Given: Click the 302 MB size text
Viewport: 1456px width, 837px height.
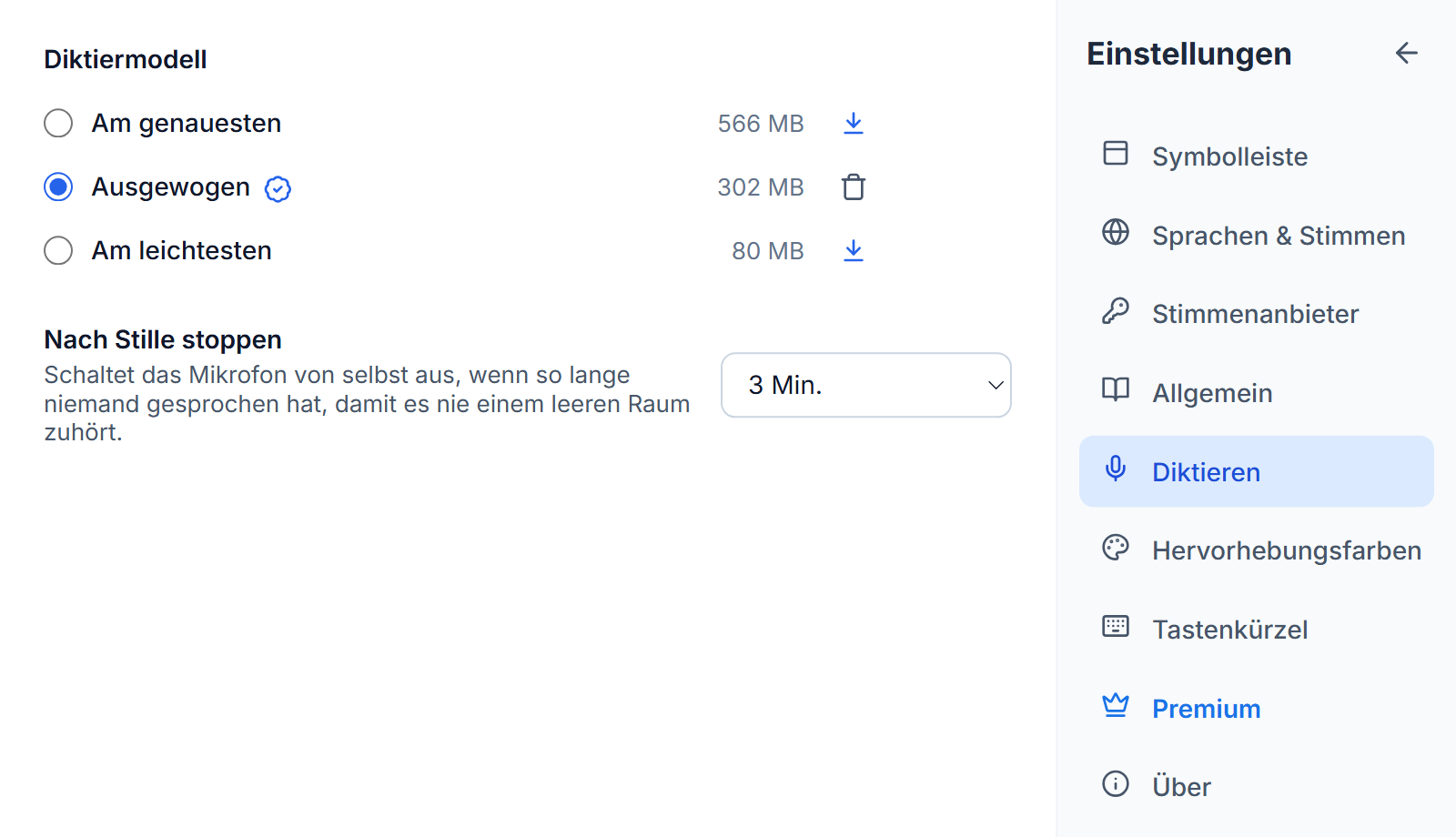Looking at the screenshot, I should click(761, 187).
